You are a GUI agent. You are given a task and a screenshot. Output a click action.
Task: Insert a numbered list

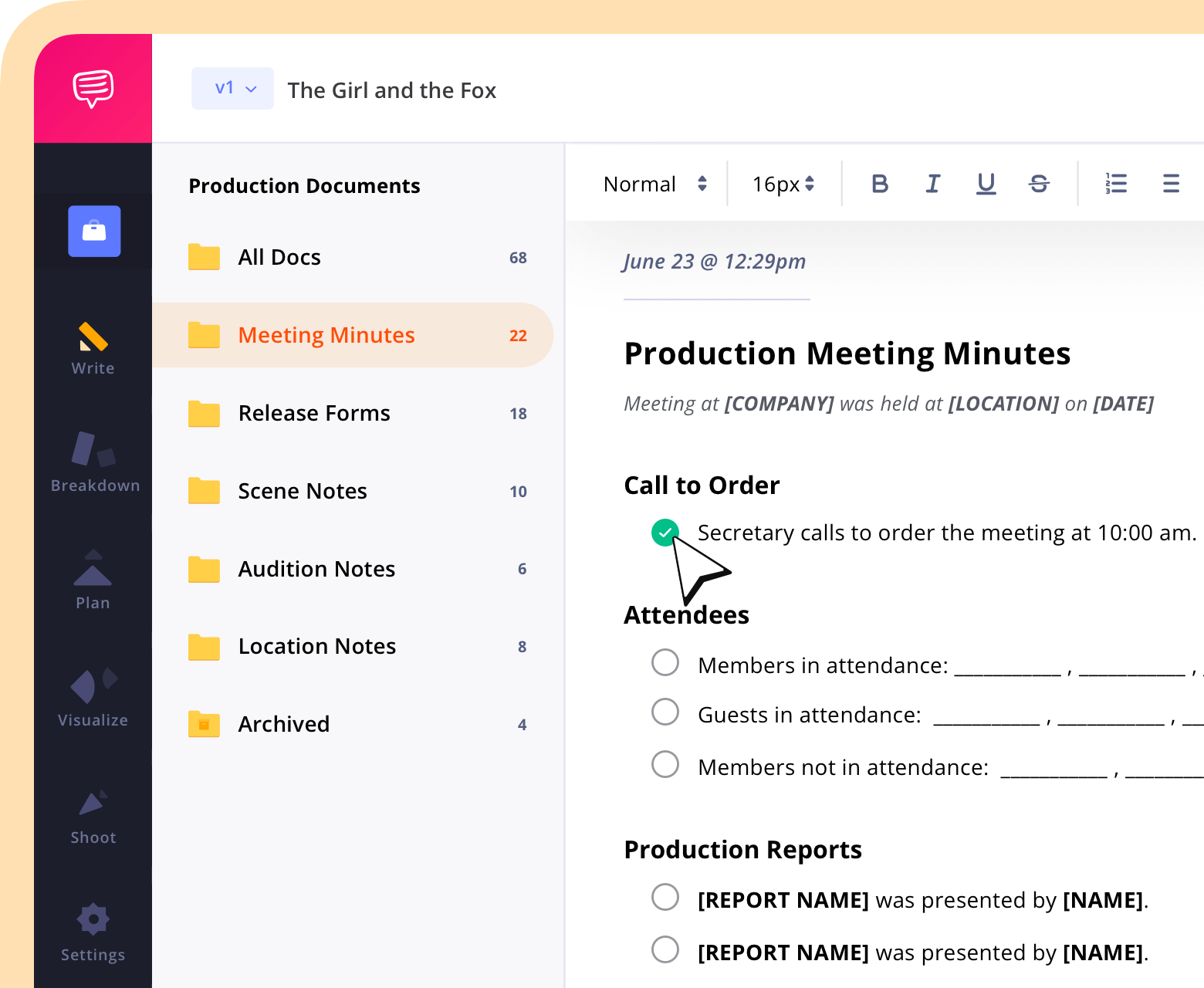1116,184
